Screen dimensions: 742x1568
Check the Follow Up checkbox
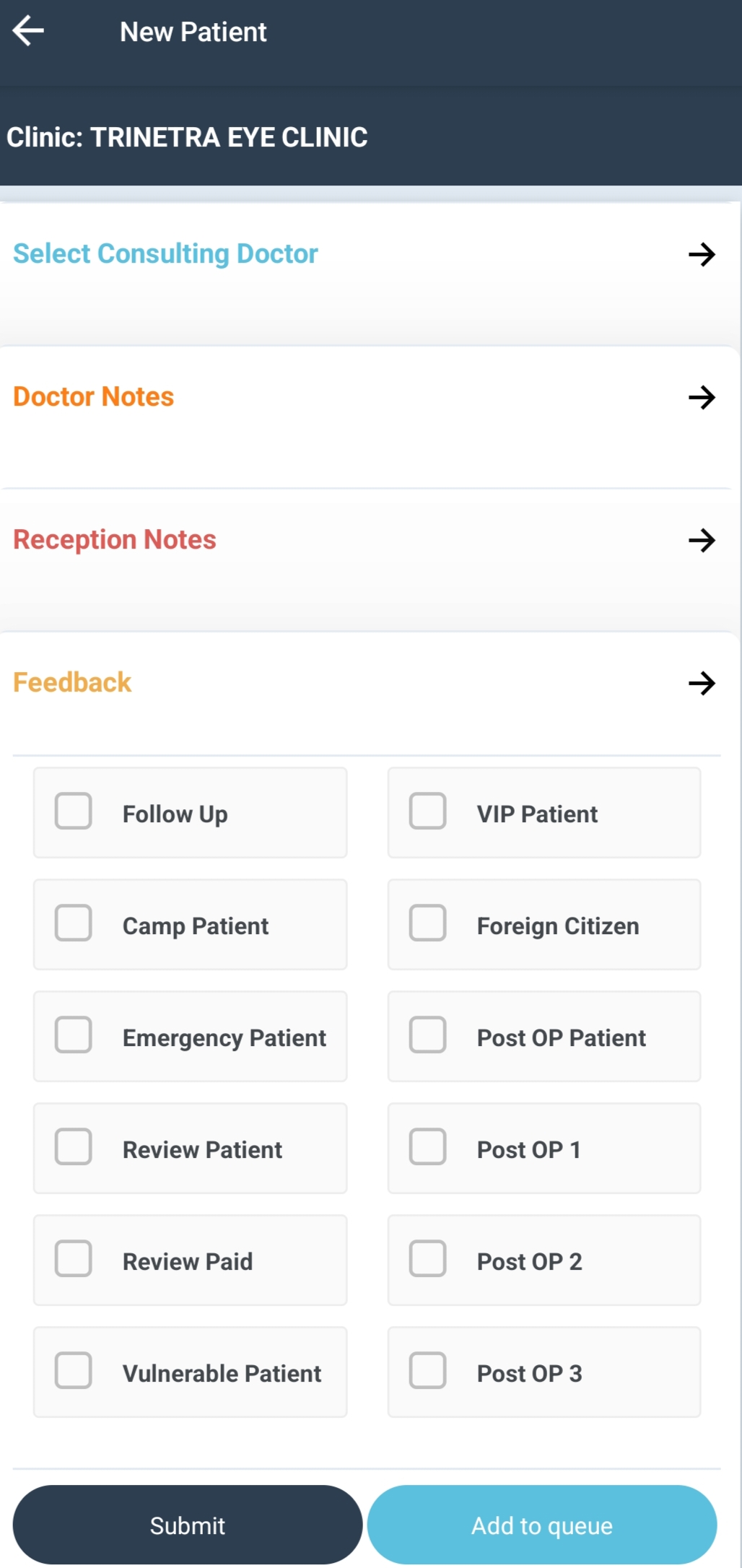click(74, 811)
